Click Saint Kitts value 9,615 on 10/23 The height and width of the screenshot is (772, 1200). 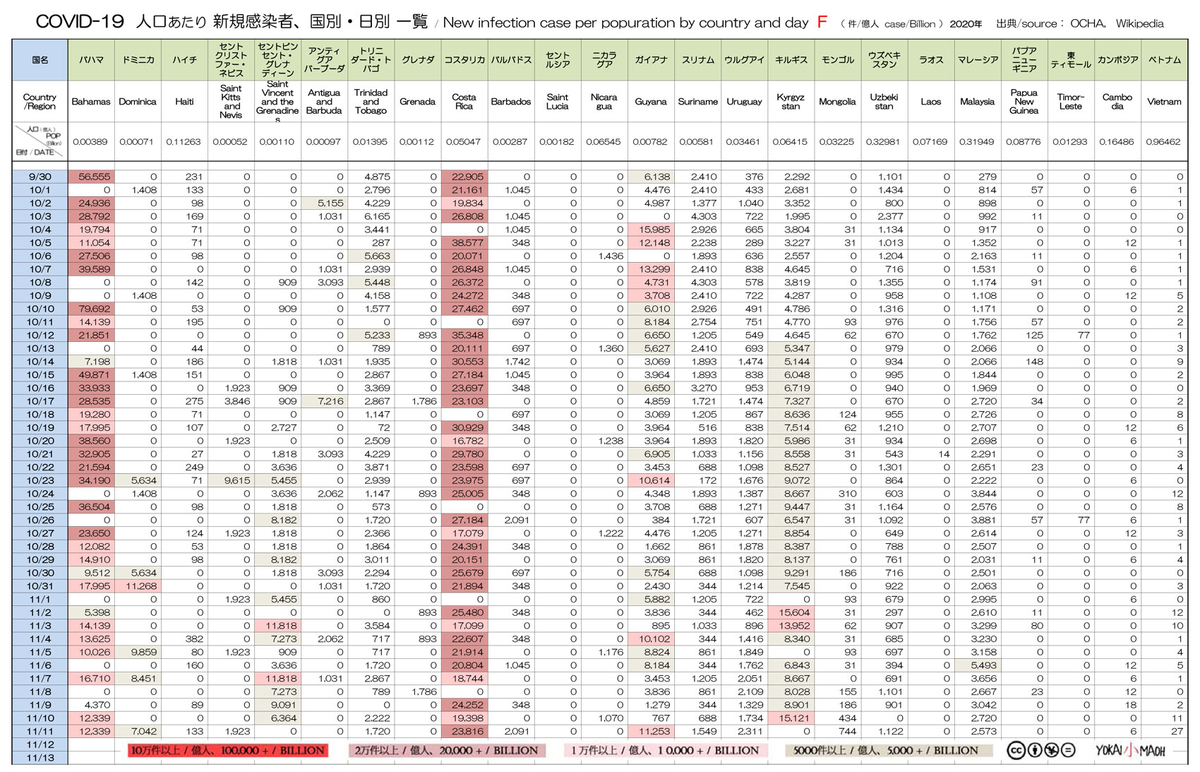(x=230, y=479)
